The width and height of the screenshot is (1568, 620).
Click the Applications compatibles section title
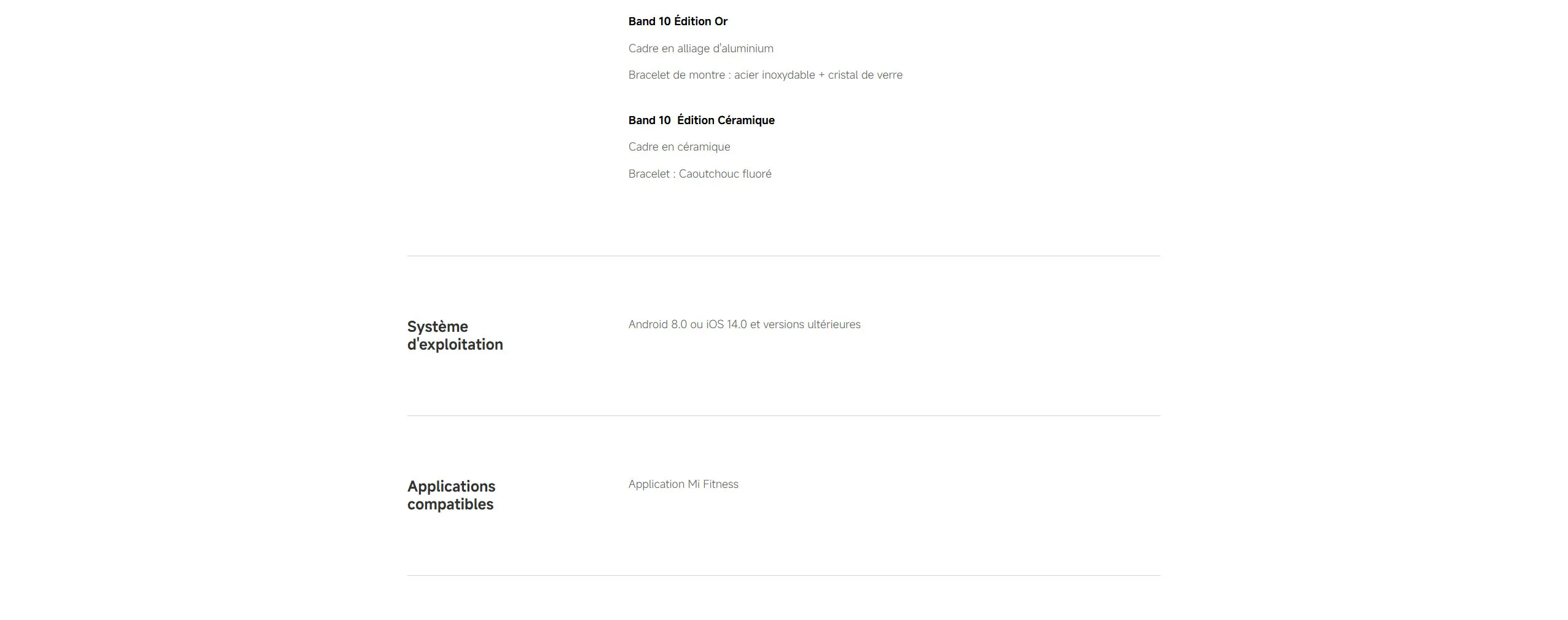coord(451,495)
